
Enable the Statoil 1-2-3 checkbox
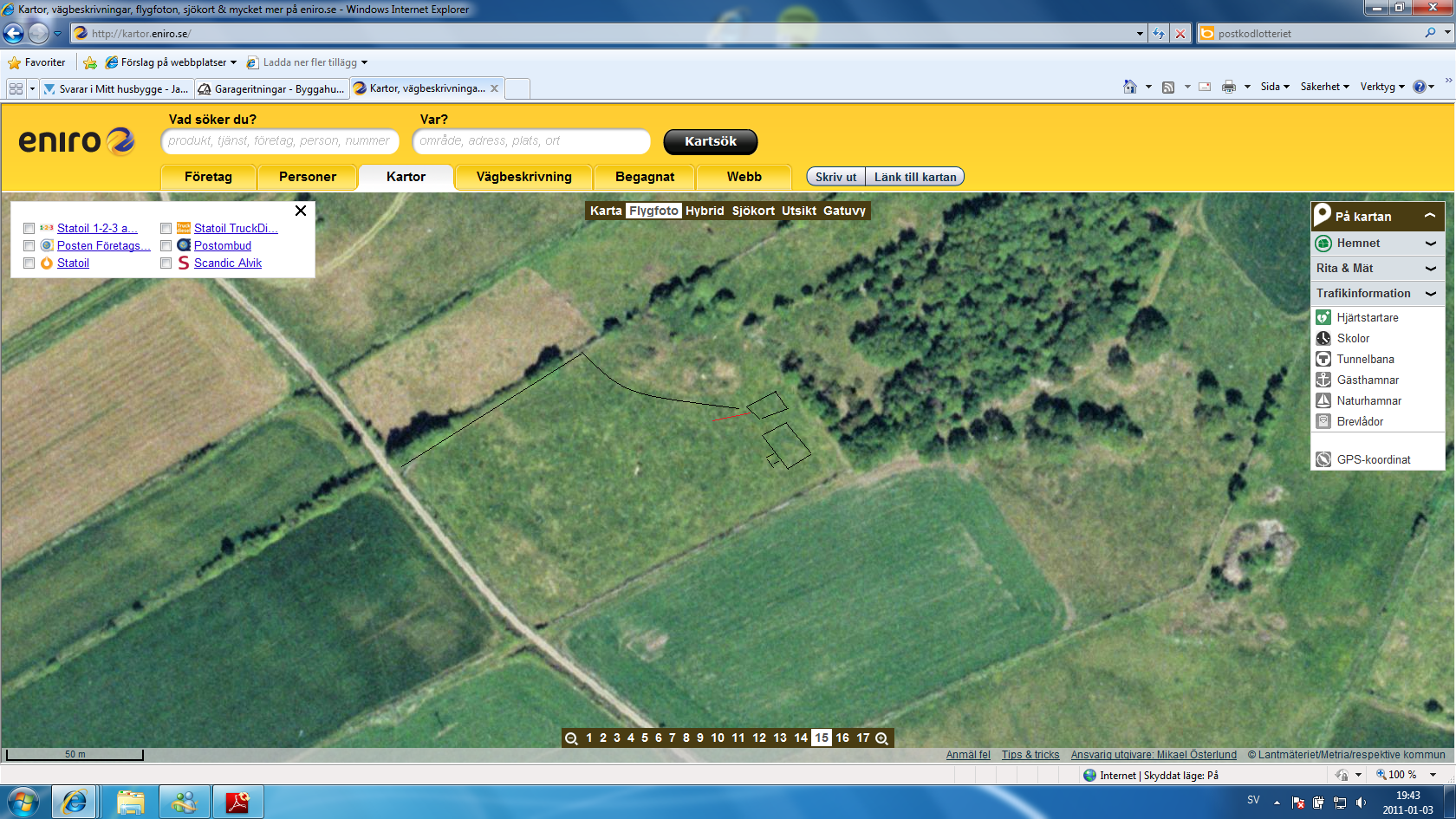29,229
